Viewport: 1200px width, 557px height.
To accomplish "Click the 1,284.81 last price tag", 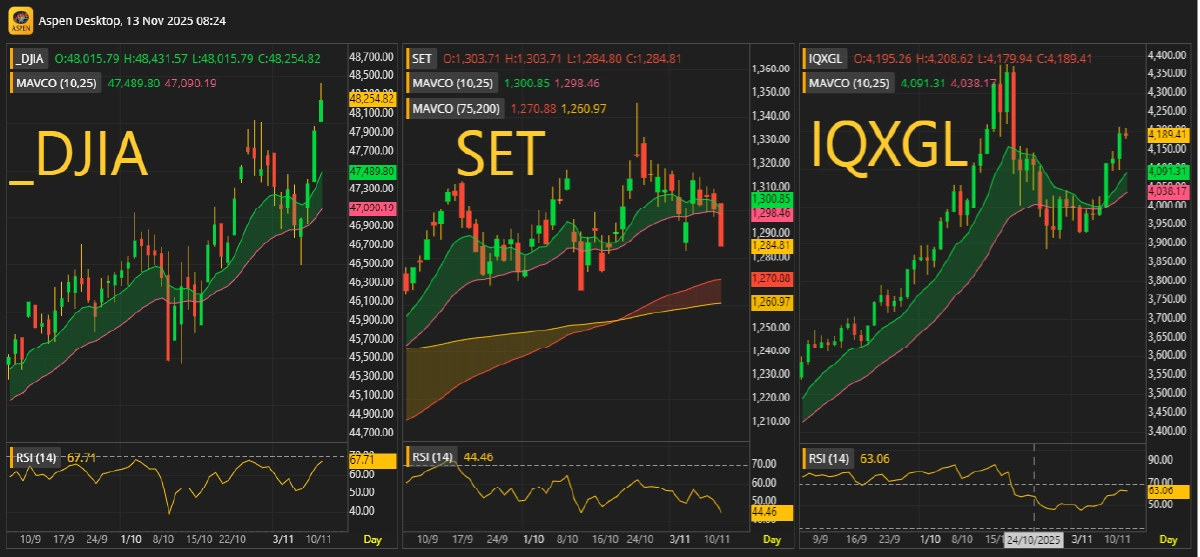I will (771, 245).
